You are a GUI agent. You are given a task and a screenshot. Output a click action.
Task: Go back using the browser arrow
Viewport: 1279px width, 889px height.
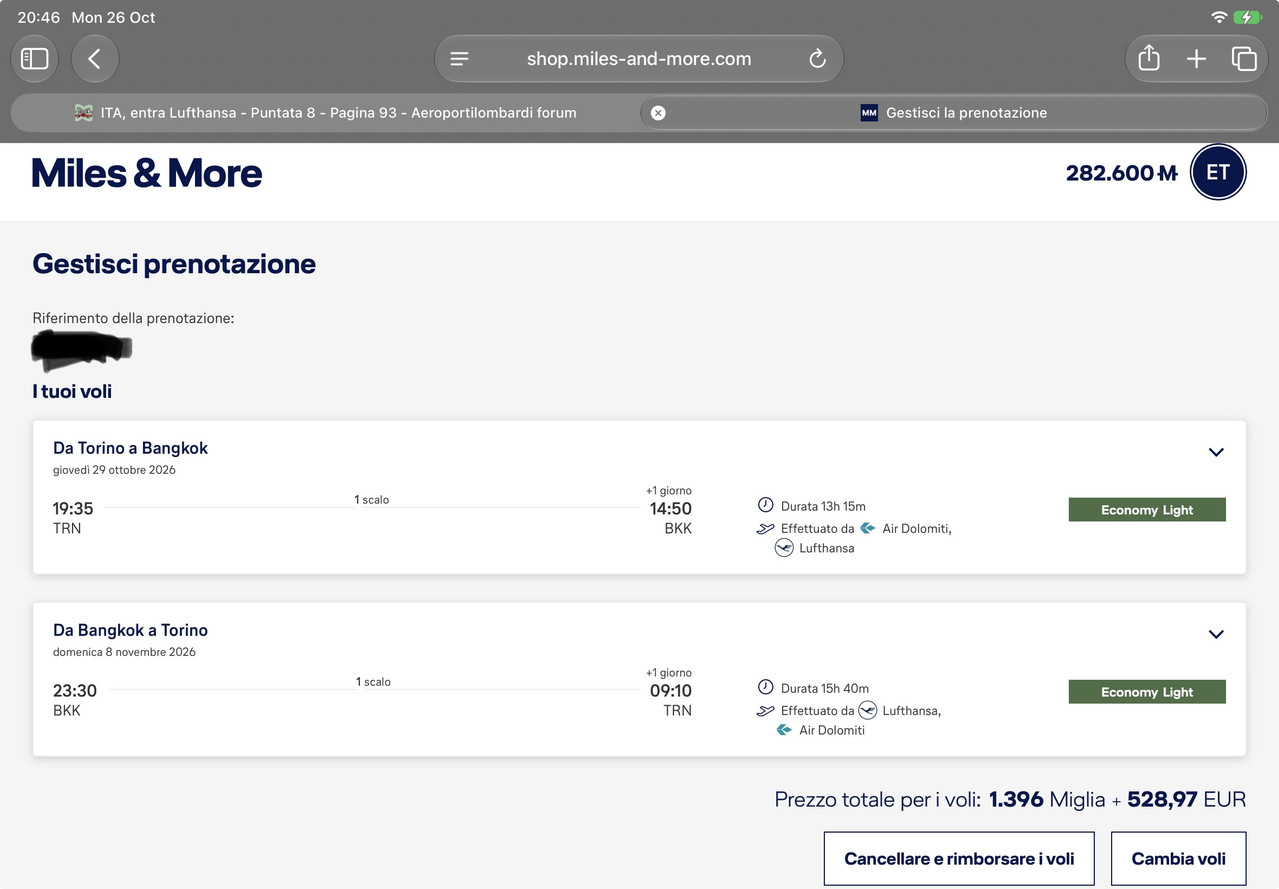(95, 59)
